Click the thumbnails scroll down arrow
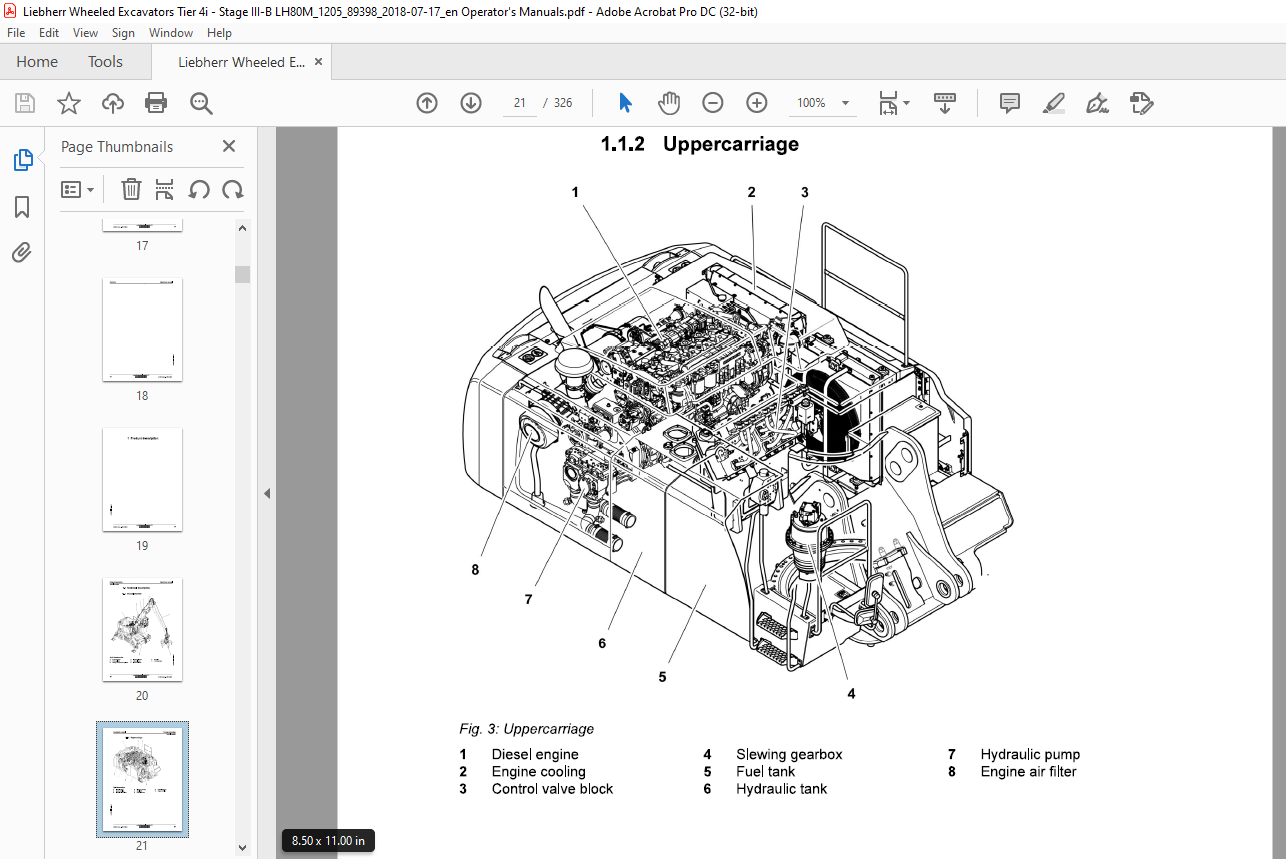Viewport: 1286px width, 859px height. click(x=243, y=847)
